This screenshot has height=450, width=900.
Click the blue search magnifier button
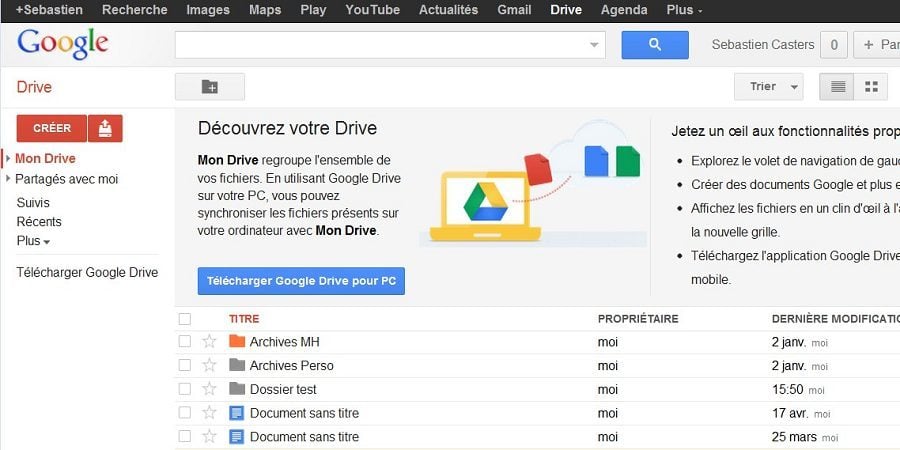pyautogui.click(x=655, y=45)
